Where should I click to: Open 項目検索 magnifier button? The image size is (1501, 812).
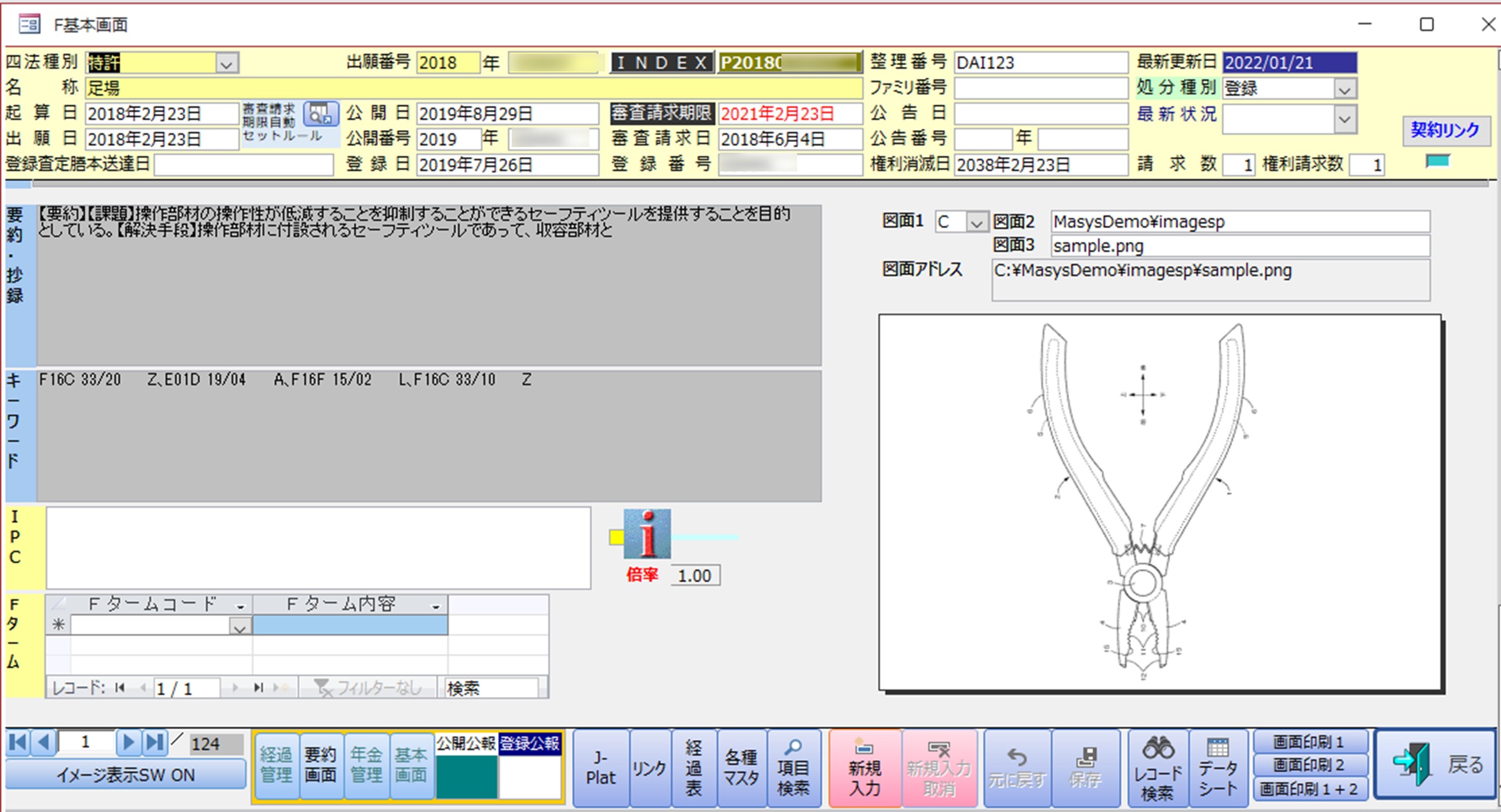click(x=793, y=768)
